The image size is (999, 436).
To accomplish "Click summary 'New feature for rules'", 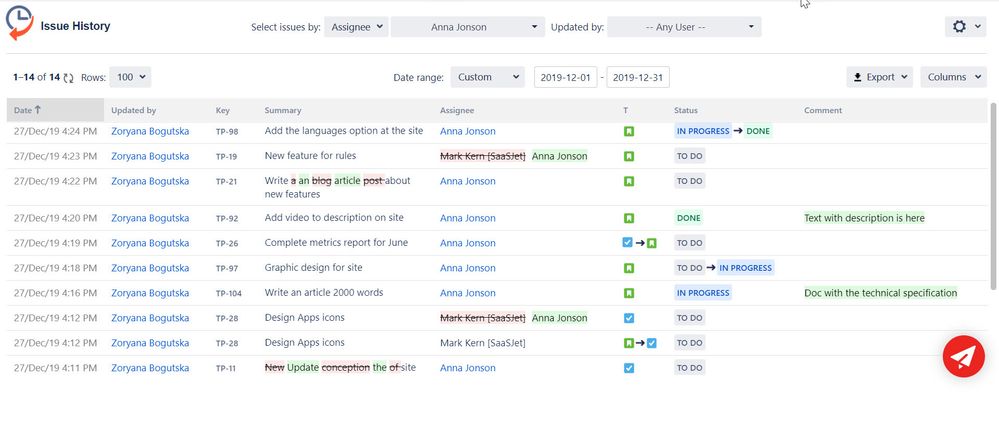I will (310, 156).
